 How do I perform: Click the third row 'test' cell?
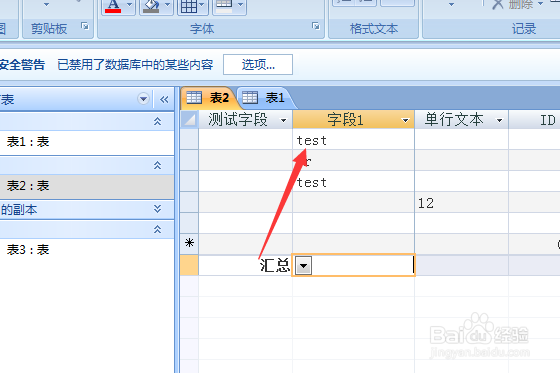point(353,181)
